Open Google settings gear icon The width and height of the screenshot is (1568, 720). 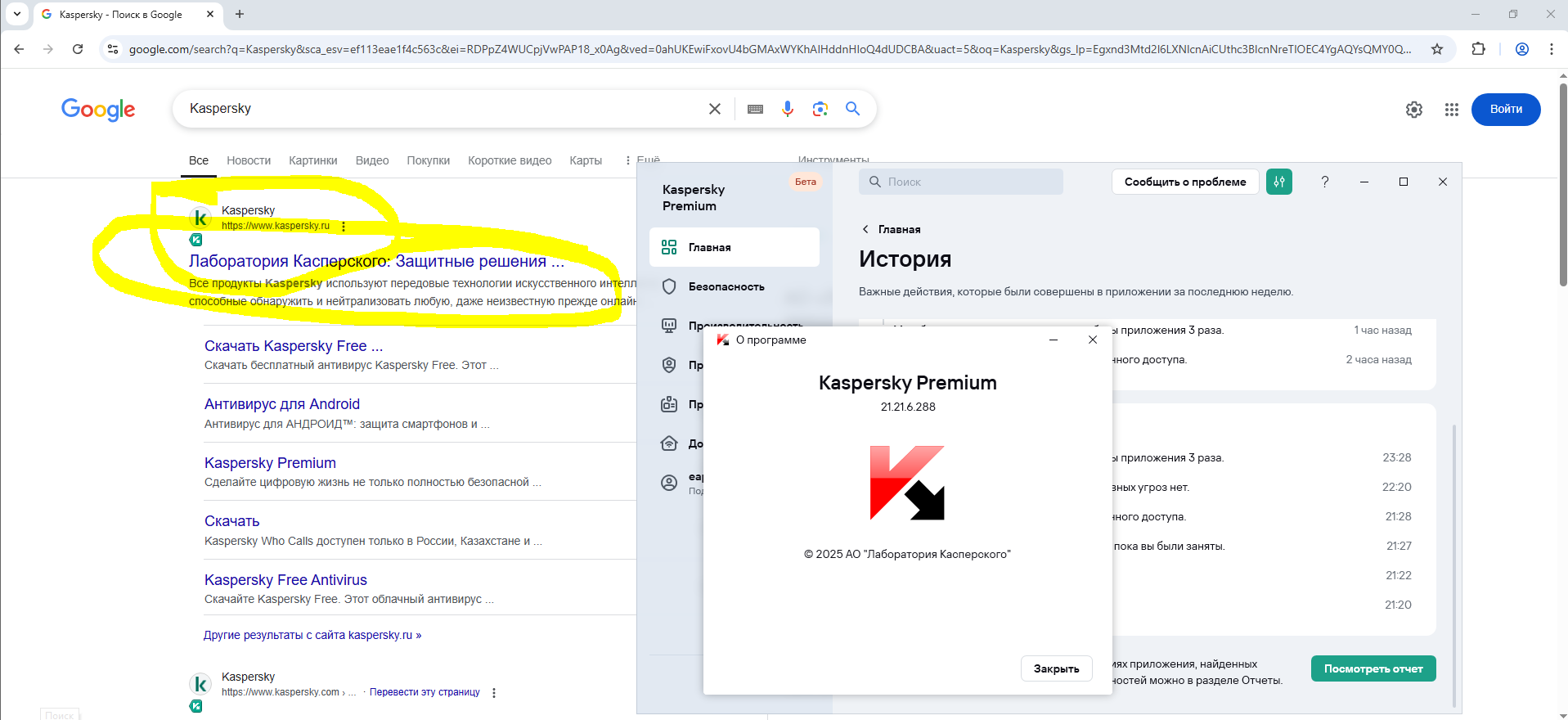point(1414,110)
